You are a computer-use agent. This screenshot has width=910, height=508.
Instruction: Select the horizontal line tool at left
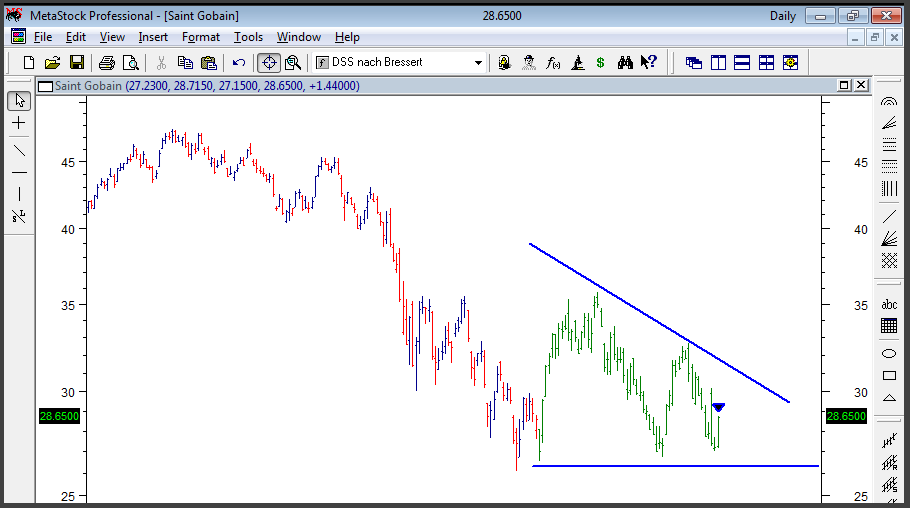[19, 172]
